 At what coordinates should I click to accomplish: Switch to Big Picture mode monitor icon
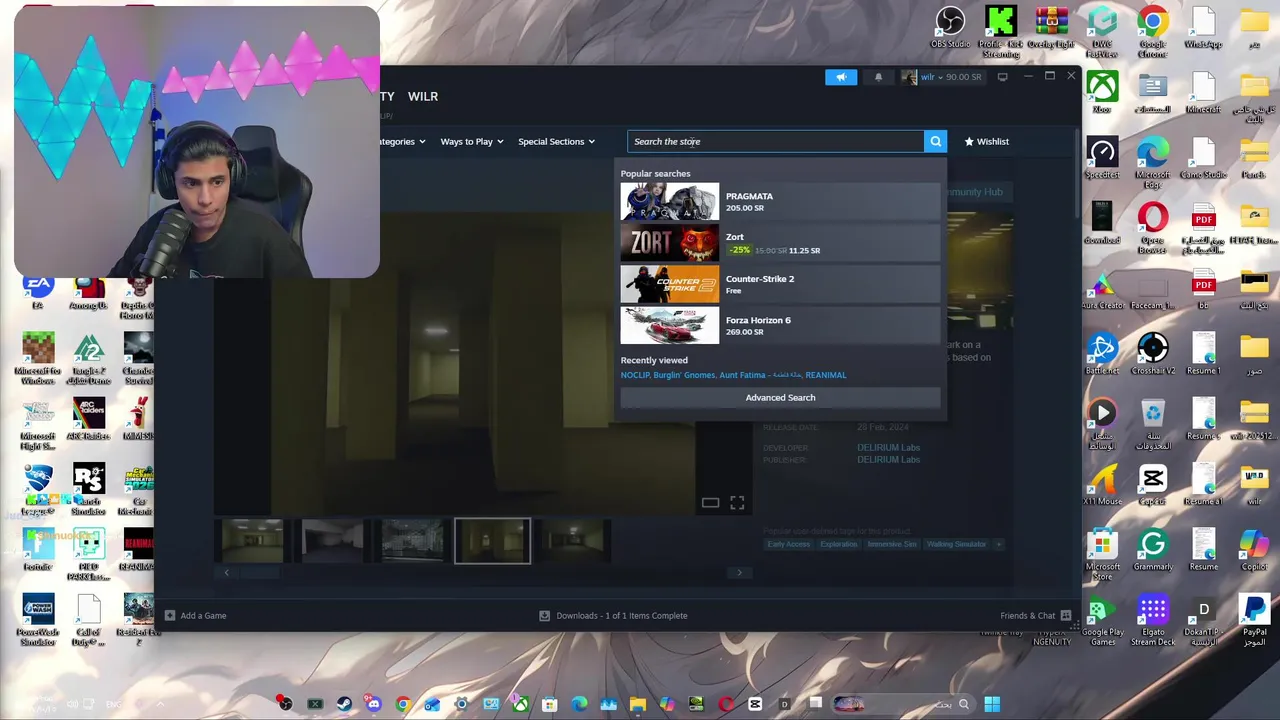point(1002,77)
